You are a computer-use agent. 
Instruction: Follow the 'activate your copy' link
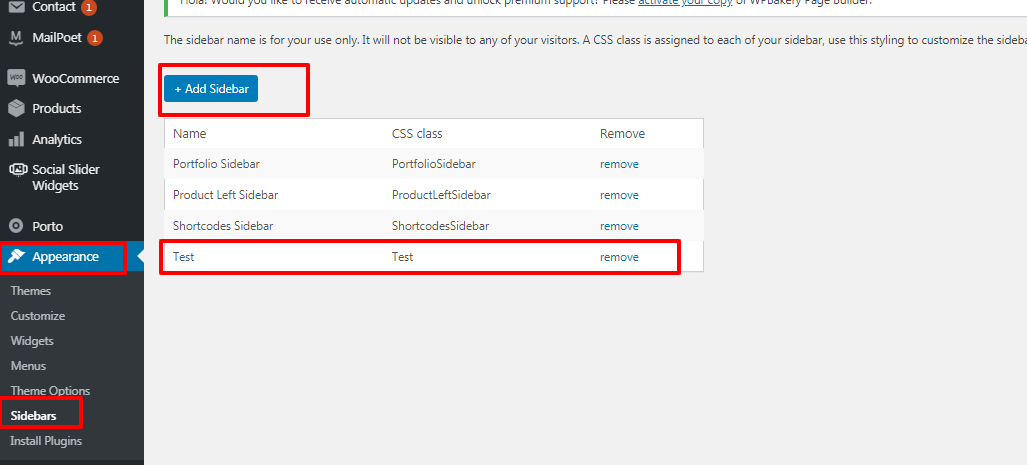tap(685, 3)
